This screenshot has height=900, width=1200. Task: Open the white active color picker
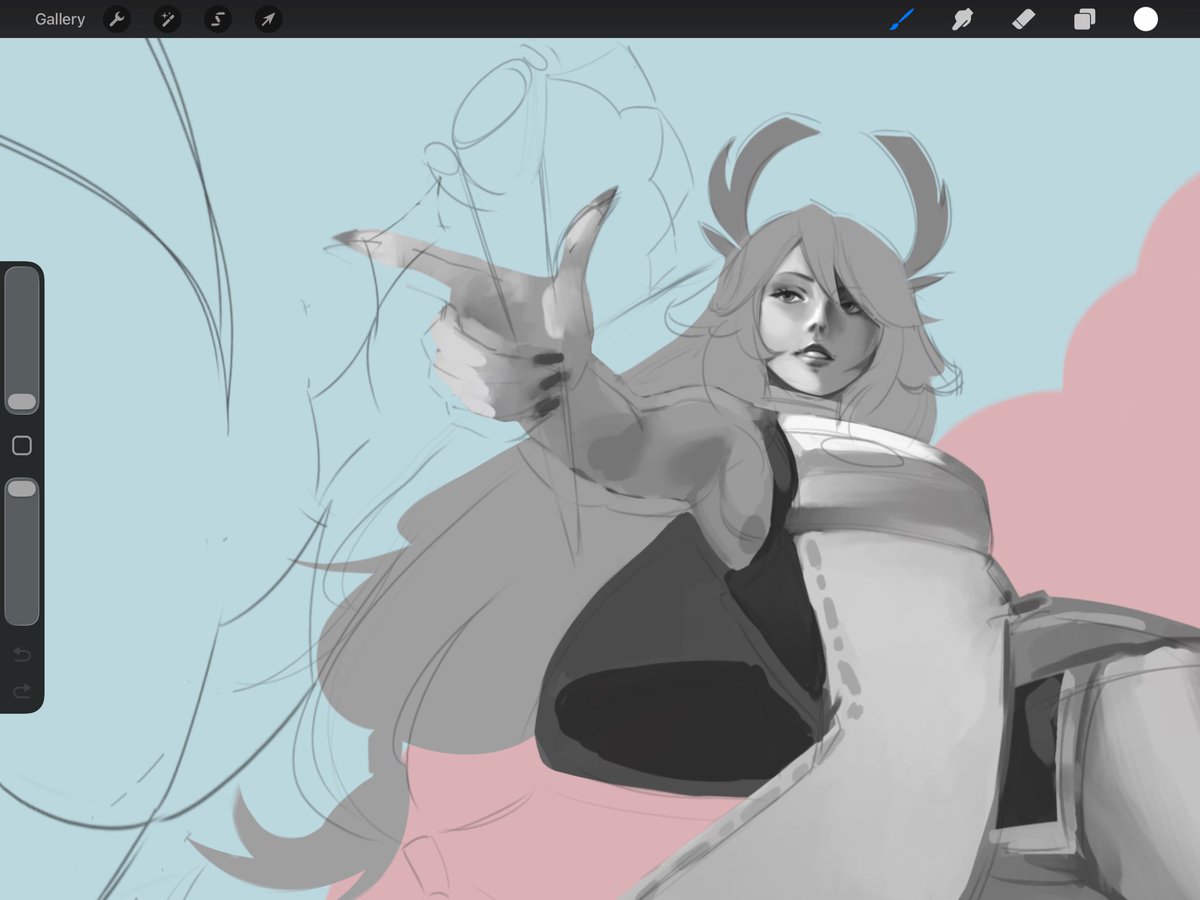[1145, 19]
